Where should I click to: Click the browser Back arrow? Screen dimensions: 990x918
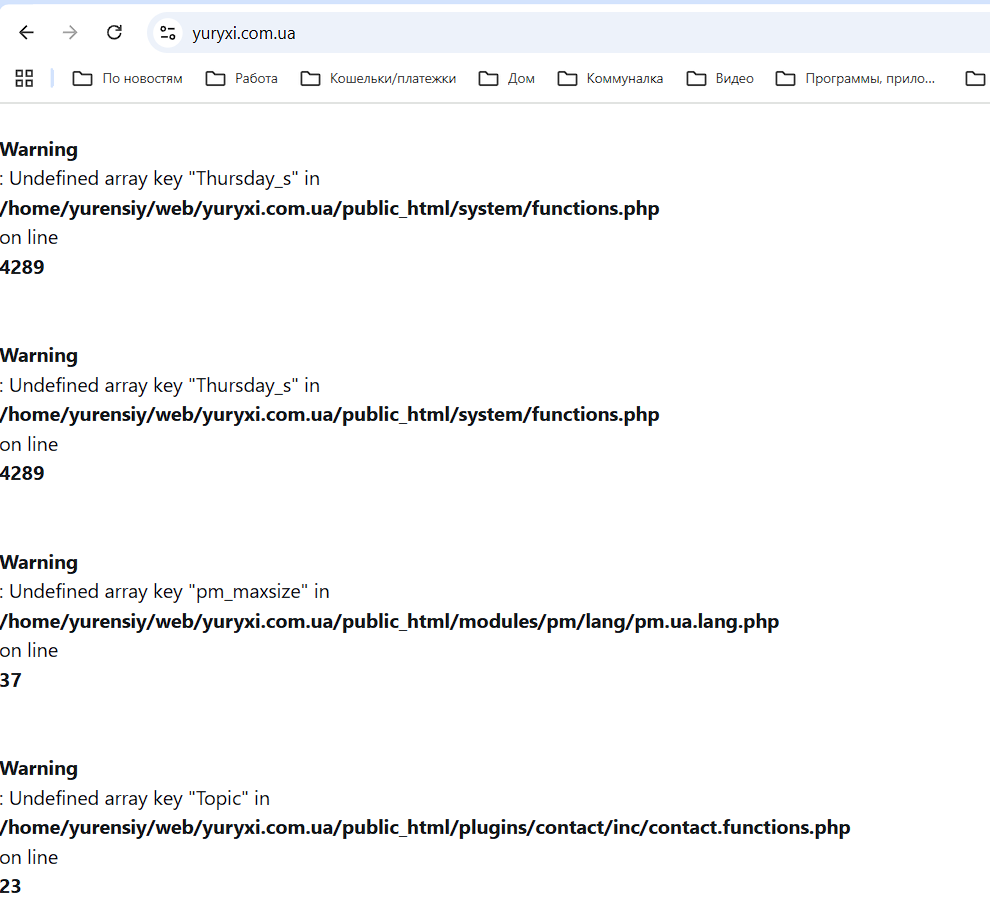point(26,33)
